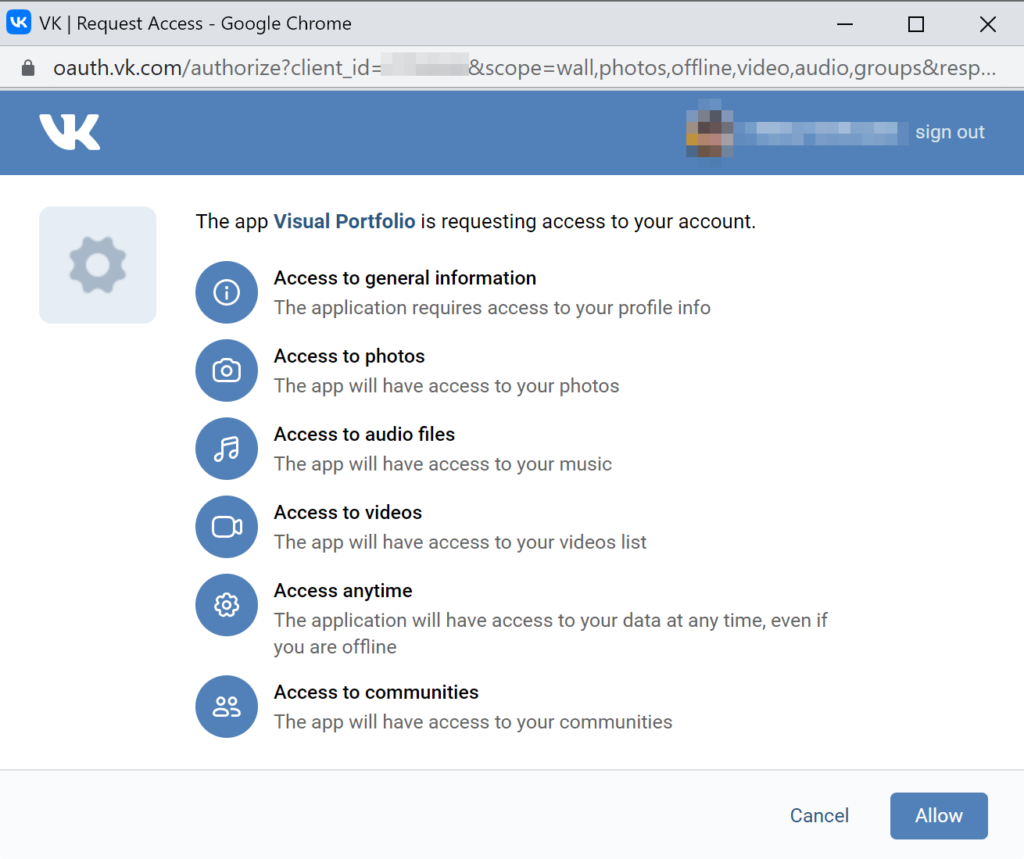Maximize the Chrome window
The height and width of the screenshot is (859, 1024).
click(916, 24)
